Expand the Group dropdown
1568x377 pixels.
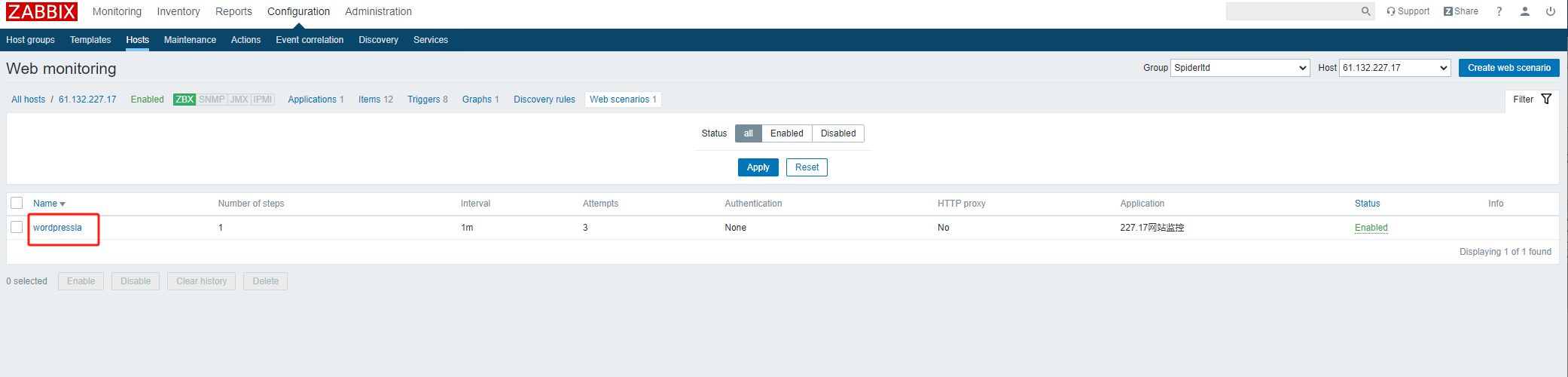click(x=1240, y=68)
